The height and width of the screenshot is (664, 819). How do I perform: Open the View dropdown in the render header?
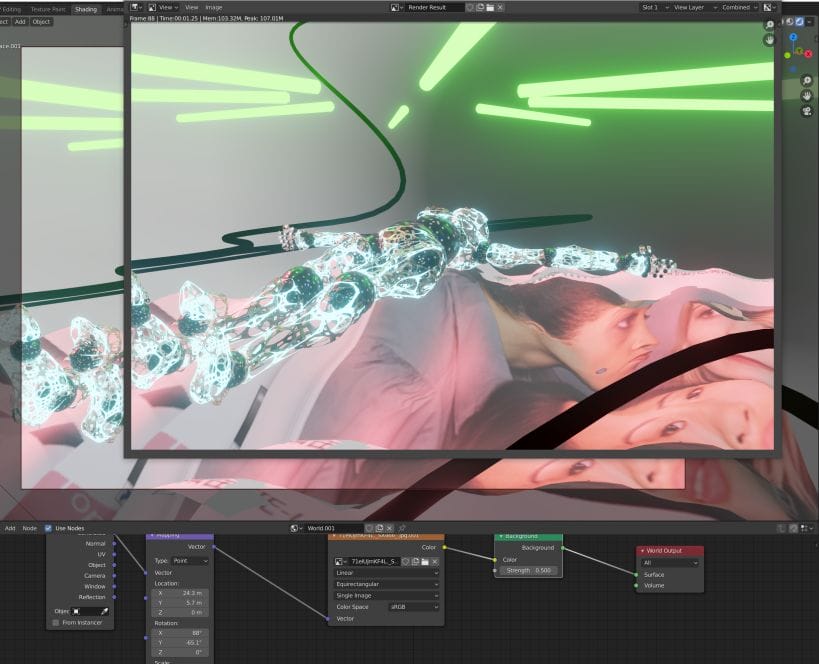(165, 7)
